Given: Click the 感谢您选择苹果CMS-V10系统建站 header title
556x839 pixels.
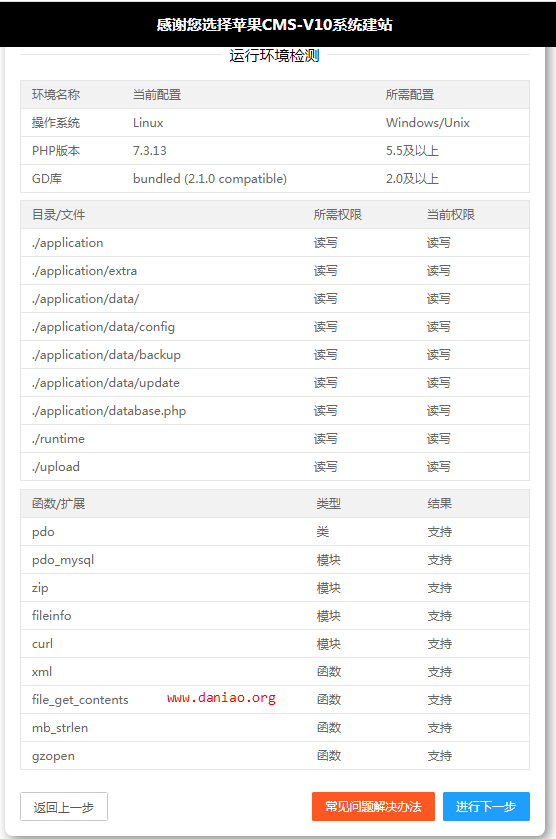Looking at the screenshot, I should [x=275, y=25].
